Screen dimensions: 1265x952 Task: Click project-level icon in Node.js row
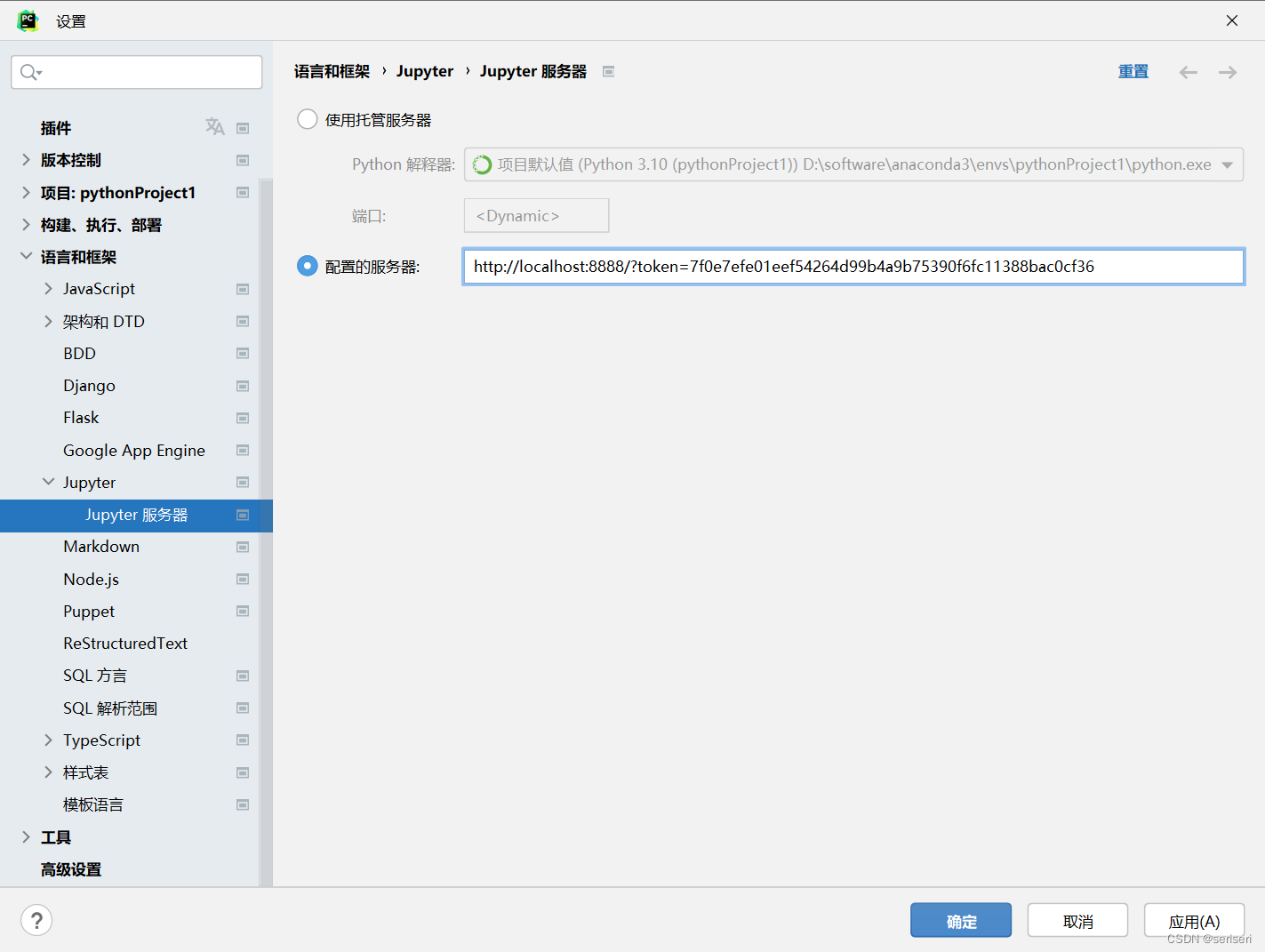click(243, 579)
